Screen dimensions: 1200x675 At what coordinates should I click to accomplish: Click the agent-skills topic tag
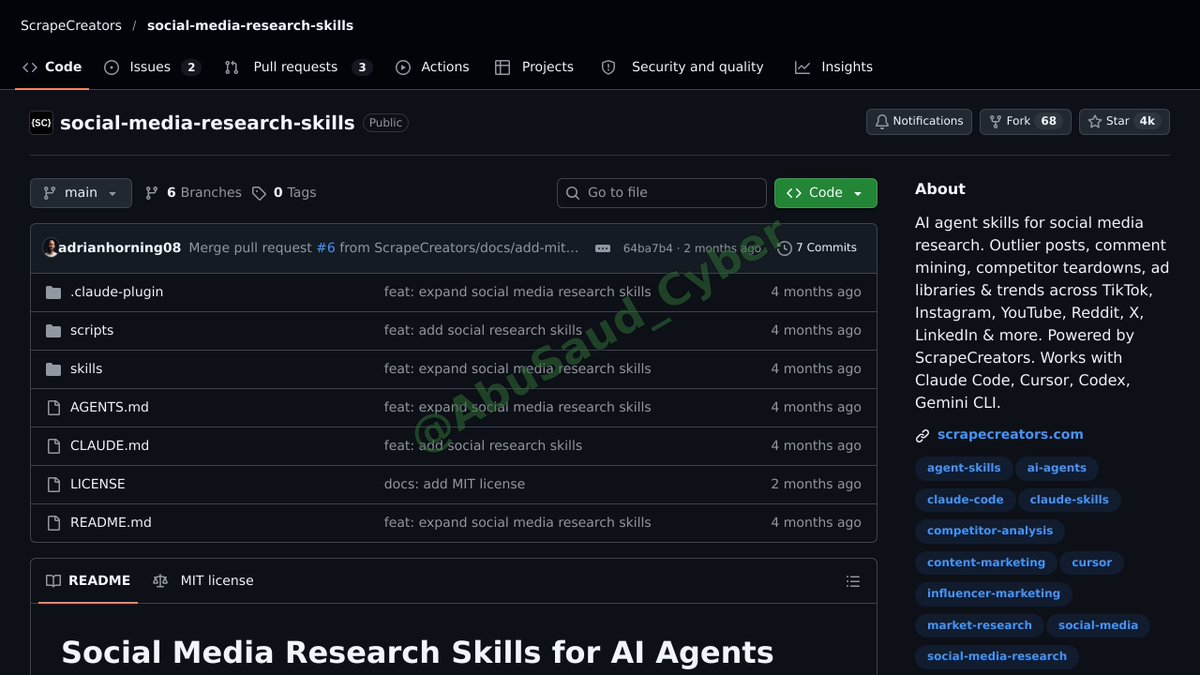point(964,468)
